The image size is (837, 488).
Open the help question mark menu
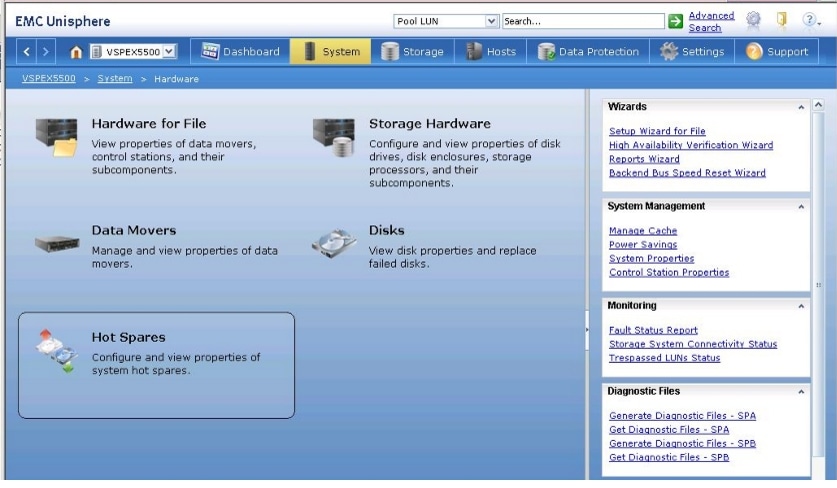pyautogui.click(x=811, y=20)
